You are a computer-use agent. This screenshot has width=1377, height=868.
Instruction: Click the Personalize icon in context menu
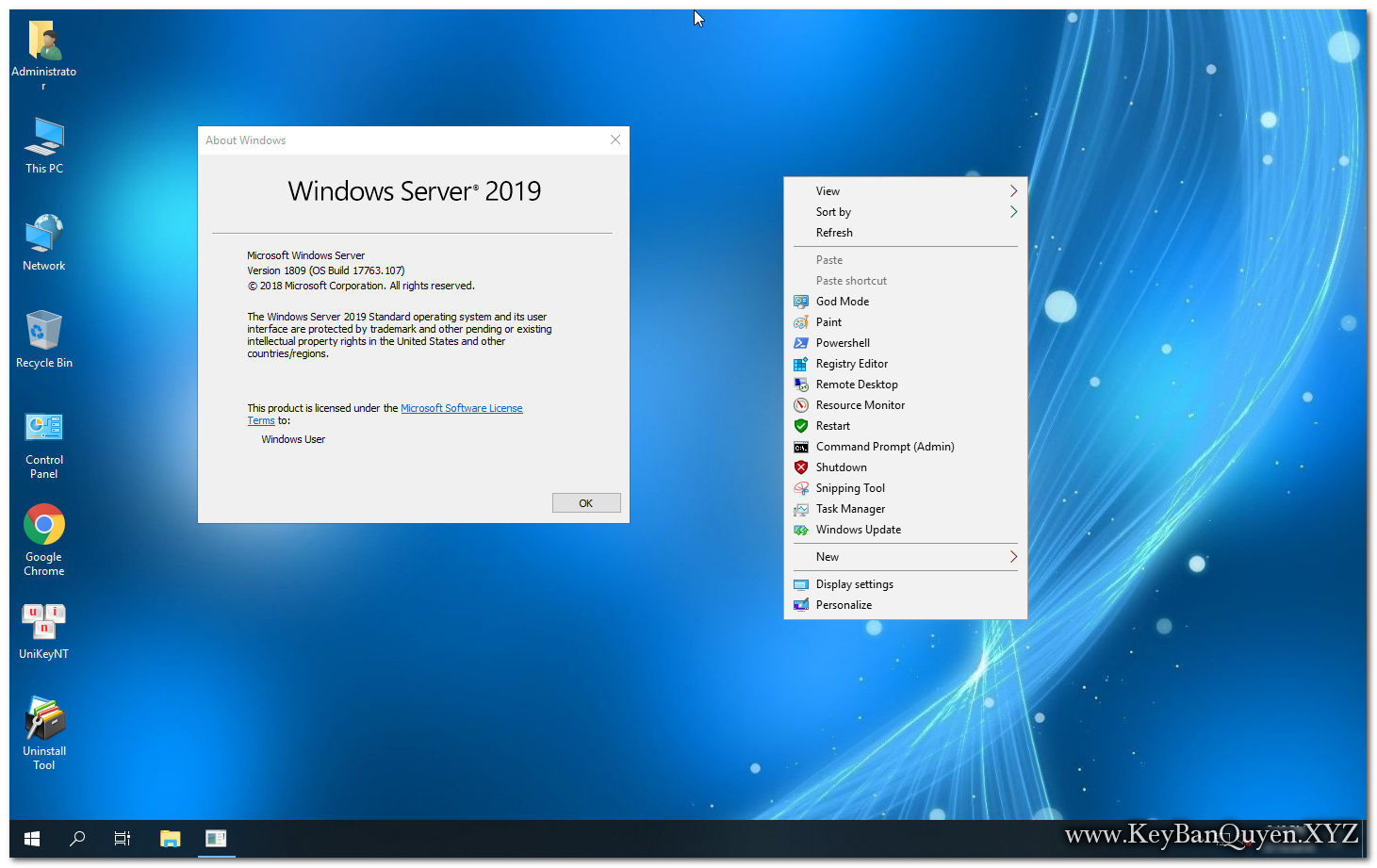tap(801, 605)
